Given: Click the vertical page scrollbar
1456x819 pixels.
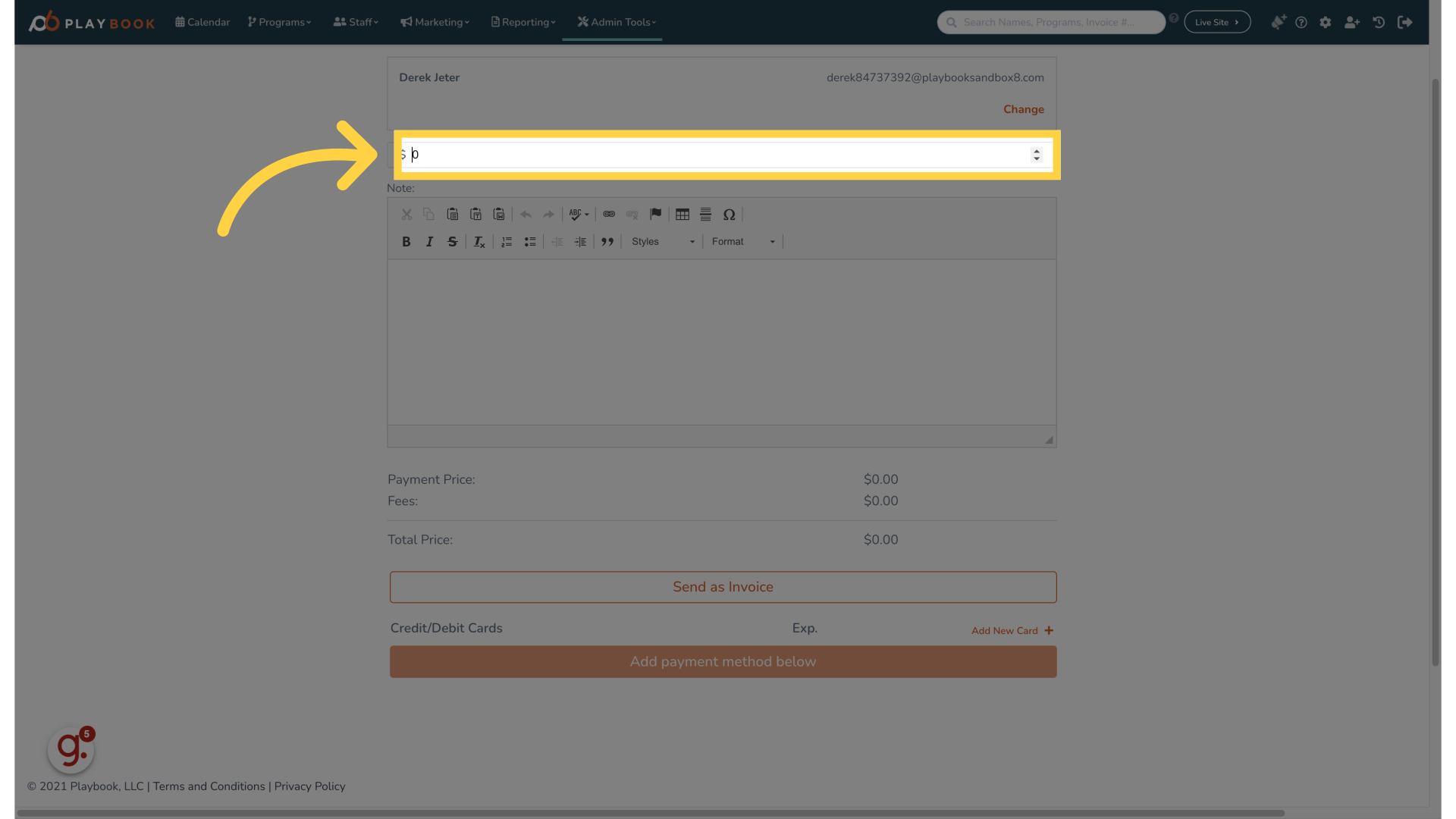Looking at the screenshot, I should pos(1436,372).
